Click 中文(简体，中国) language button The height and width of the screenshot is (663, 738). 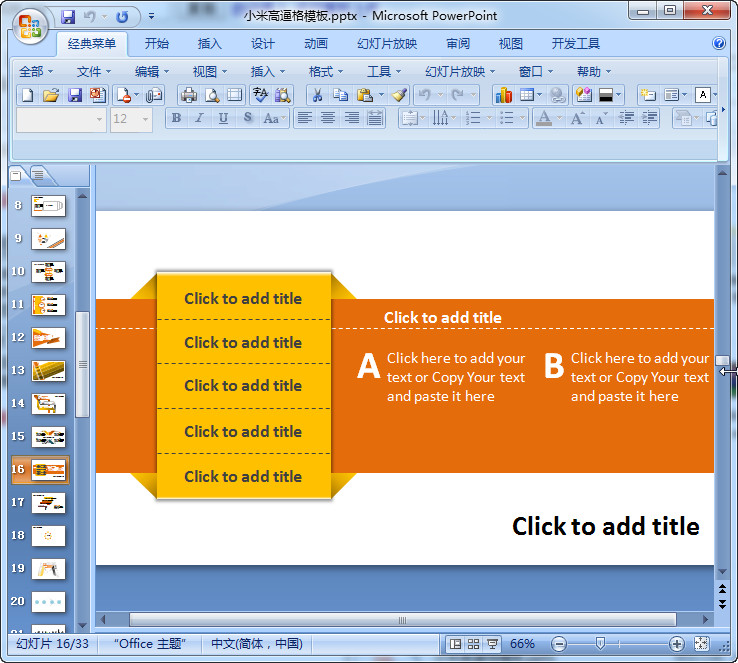click(257, 644)
